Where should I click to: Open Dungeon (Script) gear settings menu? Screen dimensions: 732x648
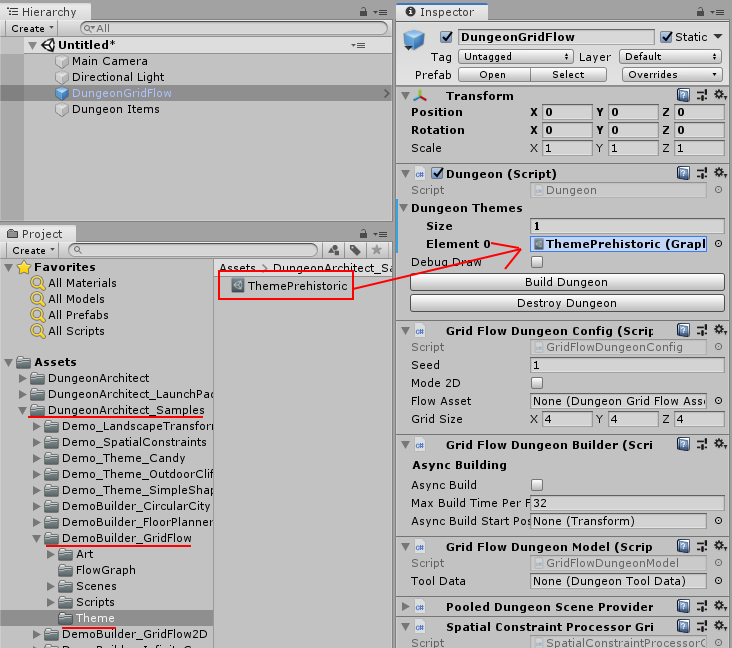(719, 173)
